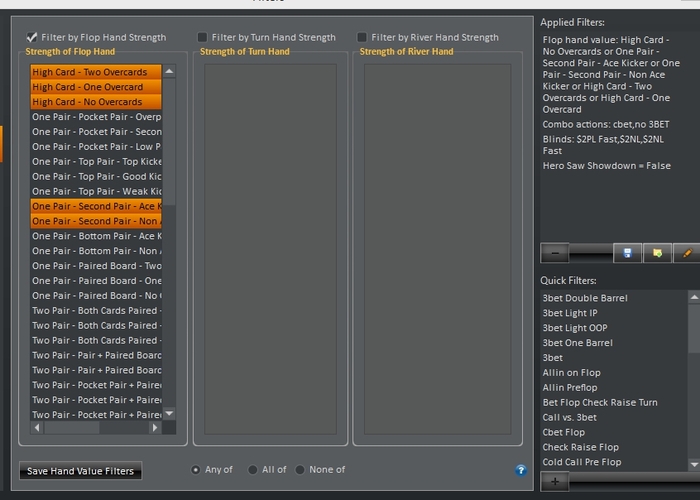700x500 pixels.
Task: Click Save Hand Value Filters button
Action: click(80, 471)
